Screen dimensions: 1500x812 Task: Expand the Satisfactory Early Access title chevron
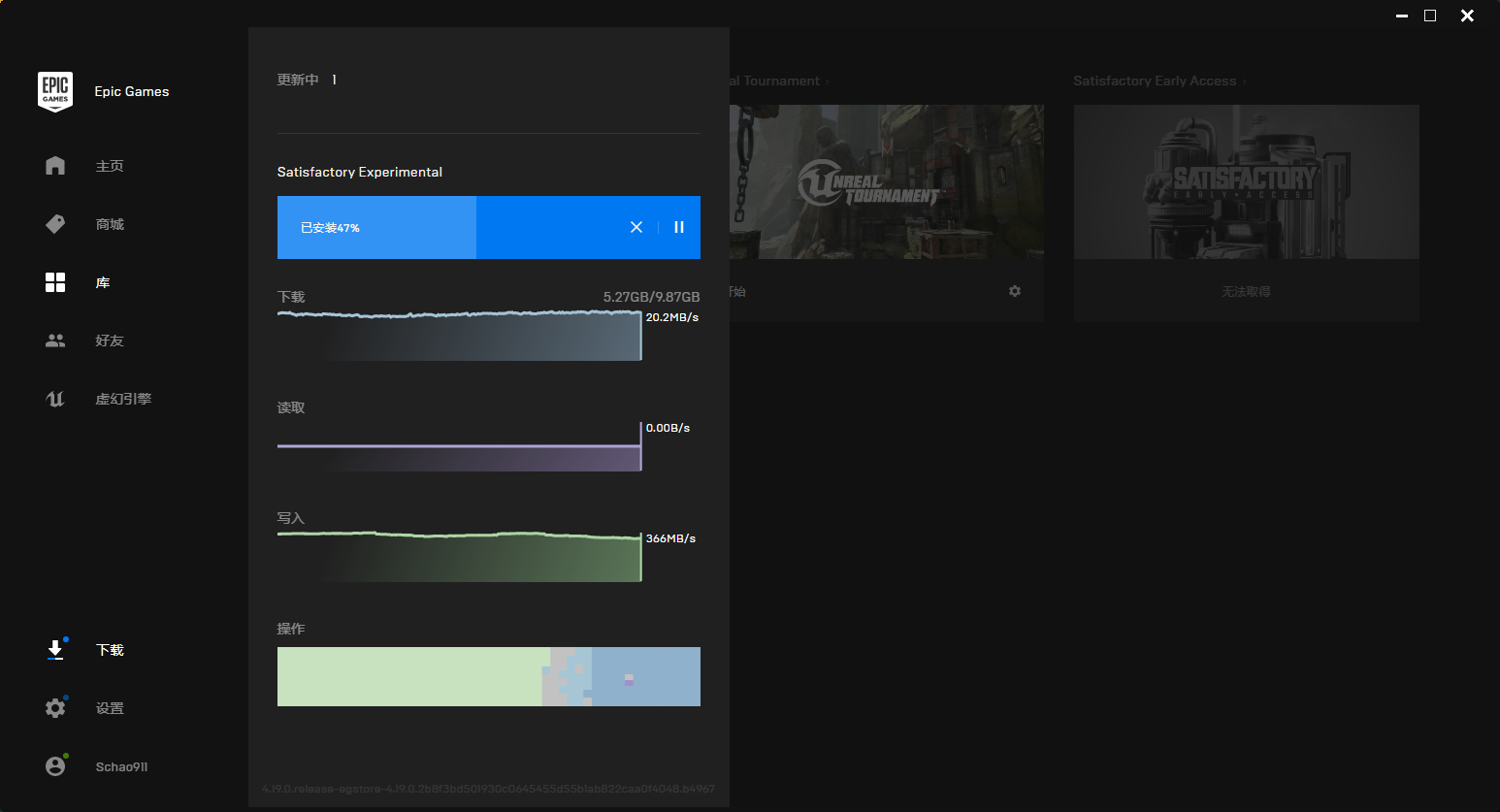coord(1244,81)
